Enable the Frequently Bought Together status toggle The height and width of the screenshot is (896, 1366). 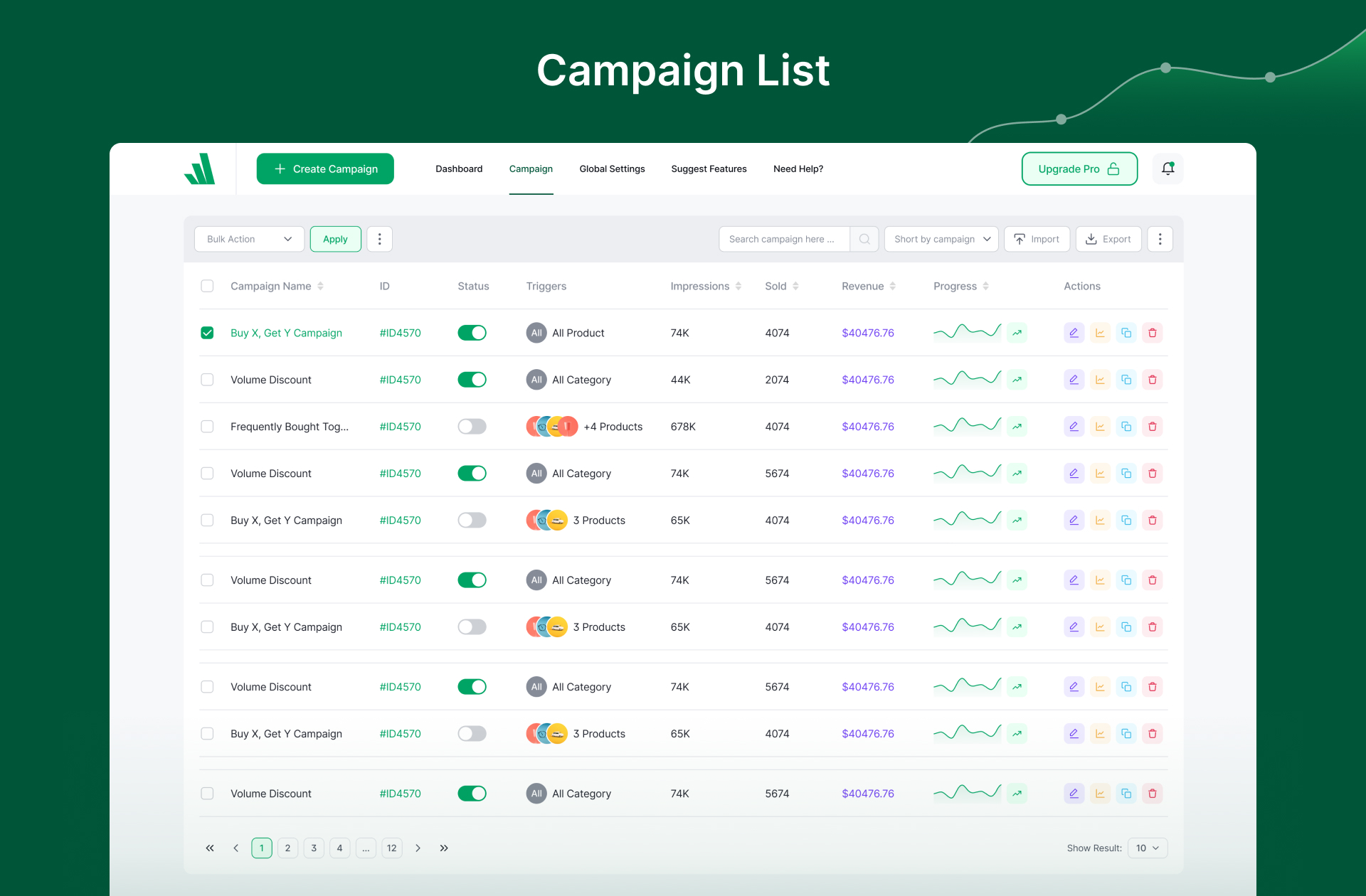pos(472,427)
